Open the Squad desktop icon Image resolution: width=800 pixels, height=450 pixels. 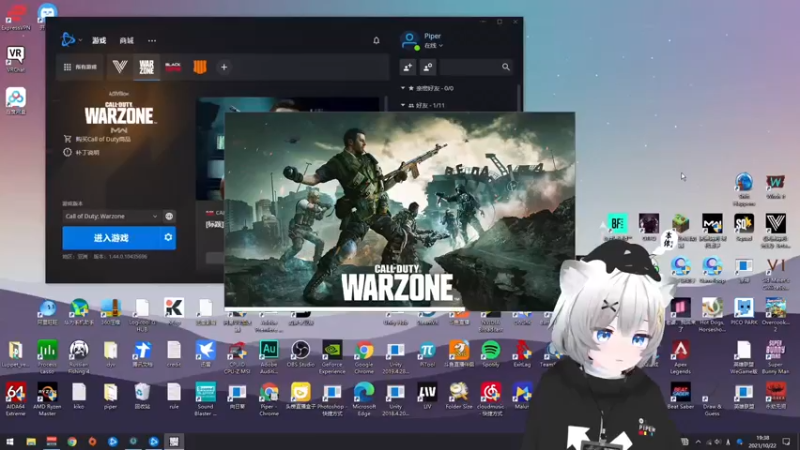click(743, 228)
